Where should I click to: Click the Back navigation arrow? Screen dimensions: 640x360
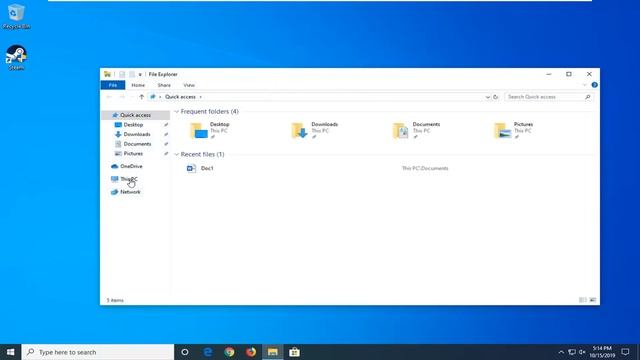click(x=109, y=97)
